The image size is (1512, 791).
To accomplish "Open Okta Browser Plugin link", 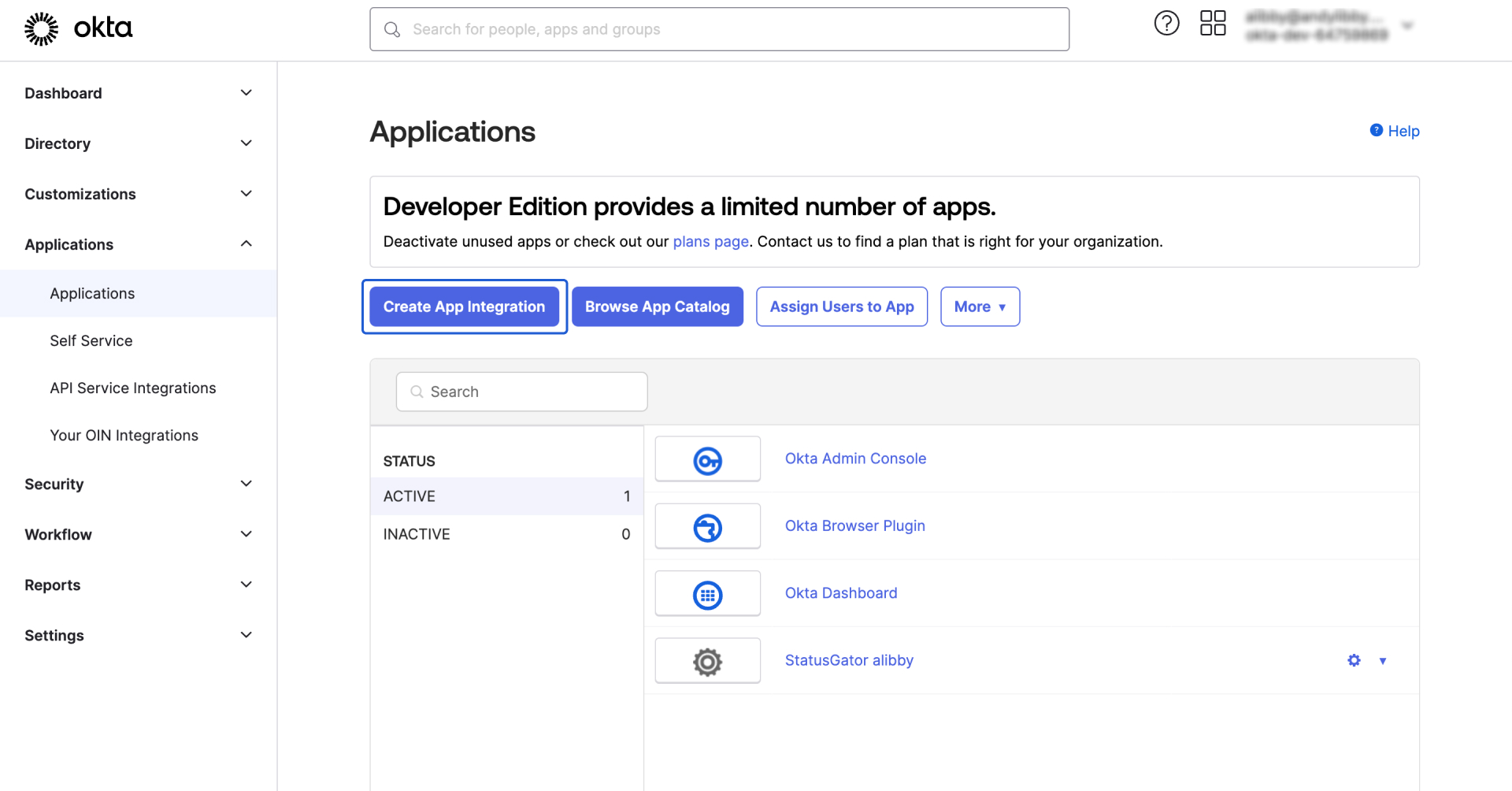I will click(854, 525).
